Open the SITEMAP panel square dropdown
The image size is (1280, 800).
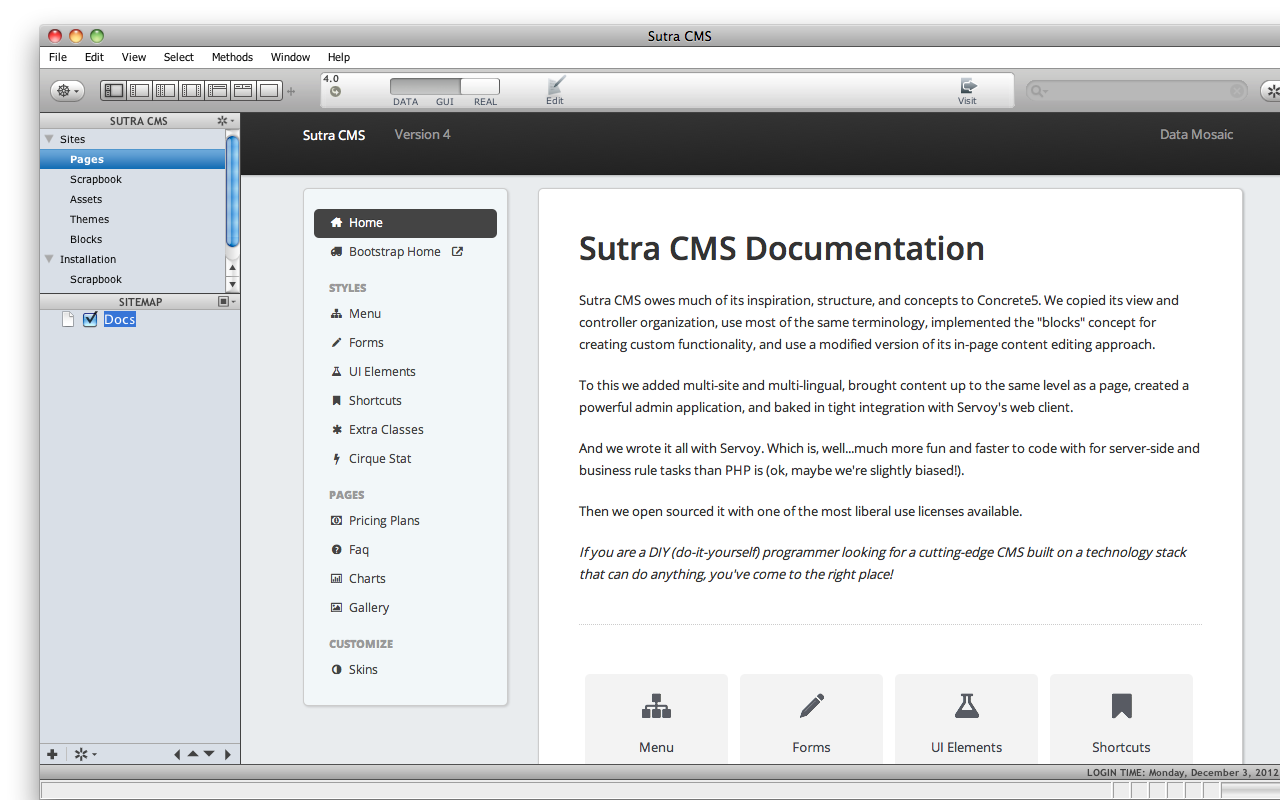point(227,301)
